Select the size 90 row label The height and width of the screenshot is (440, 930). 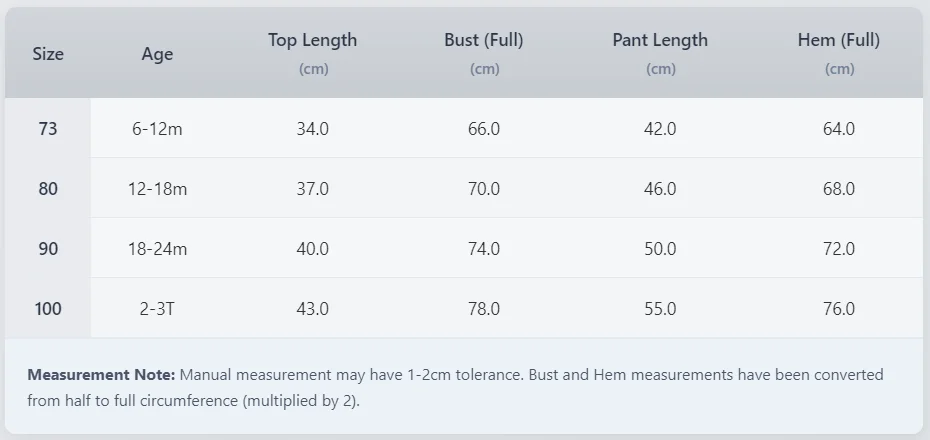[x=48, y=249]
